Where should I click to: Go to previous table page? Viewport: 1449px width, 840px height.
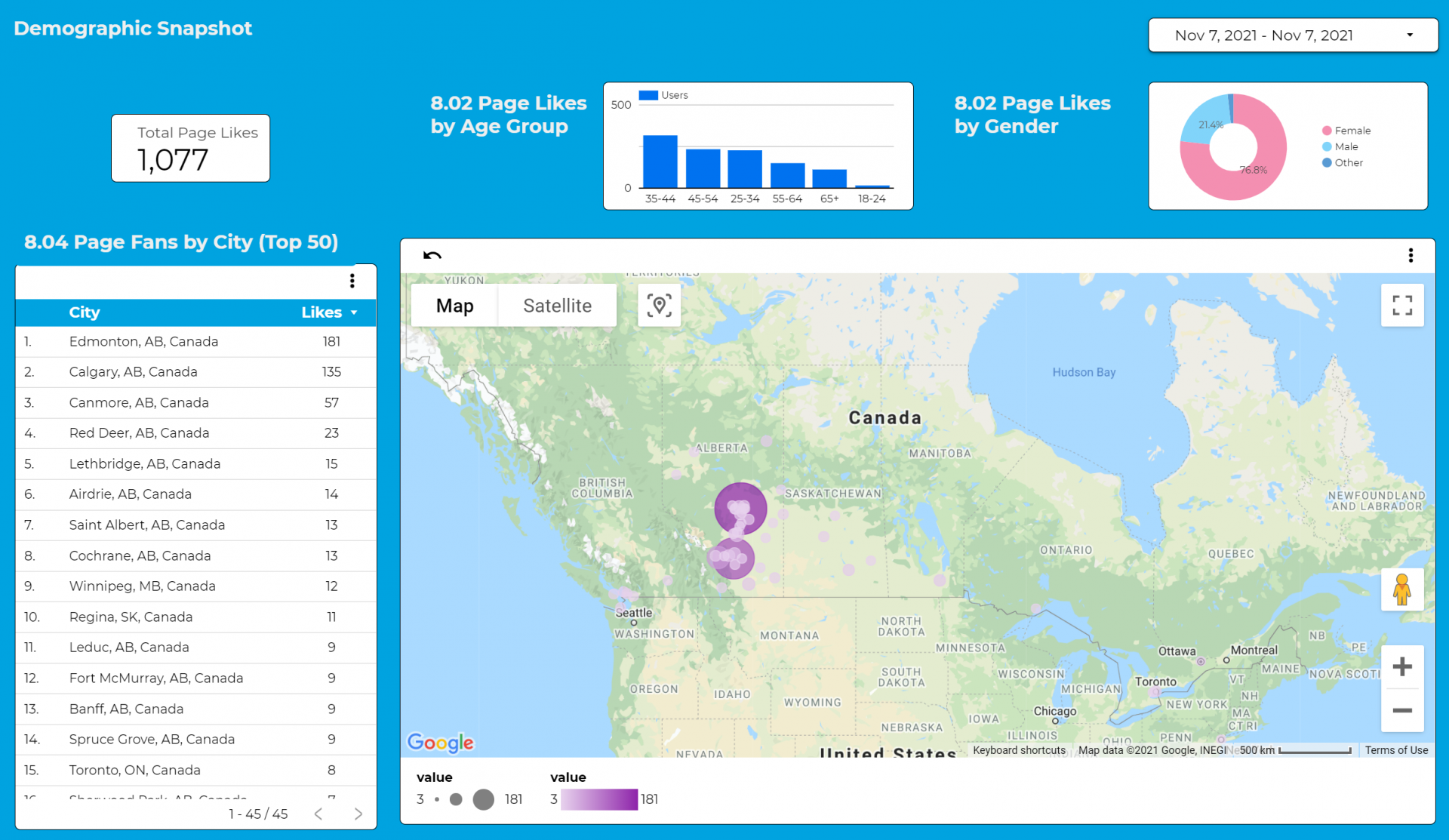[318, 814]
